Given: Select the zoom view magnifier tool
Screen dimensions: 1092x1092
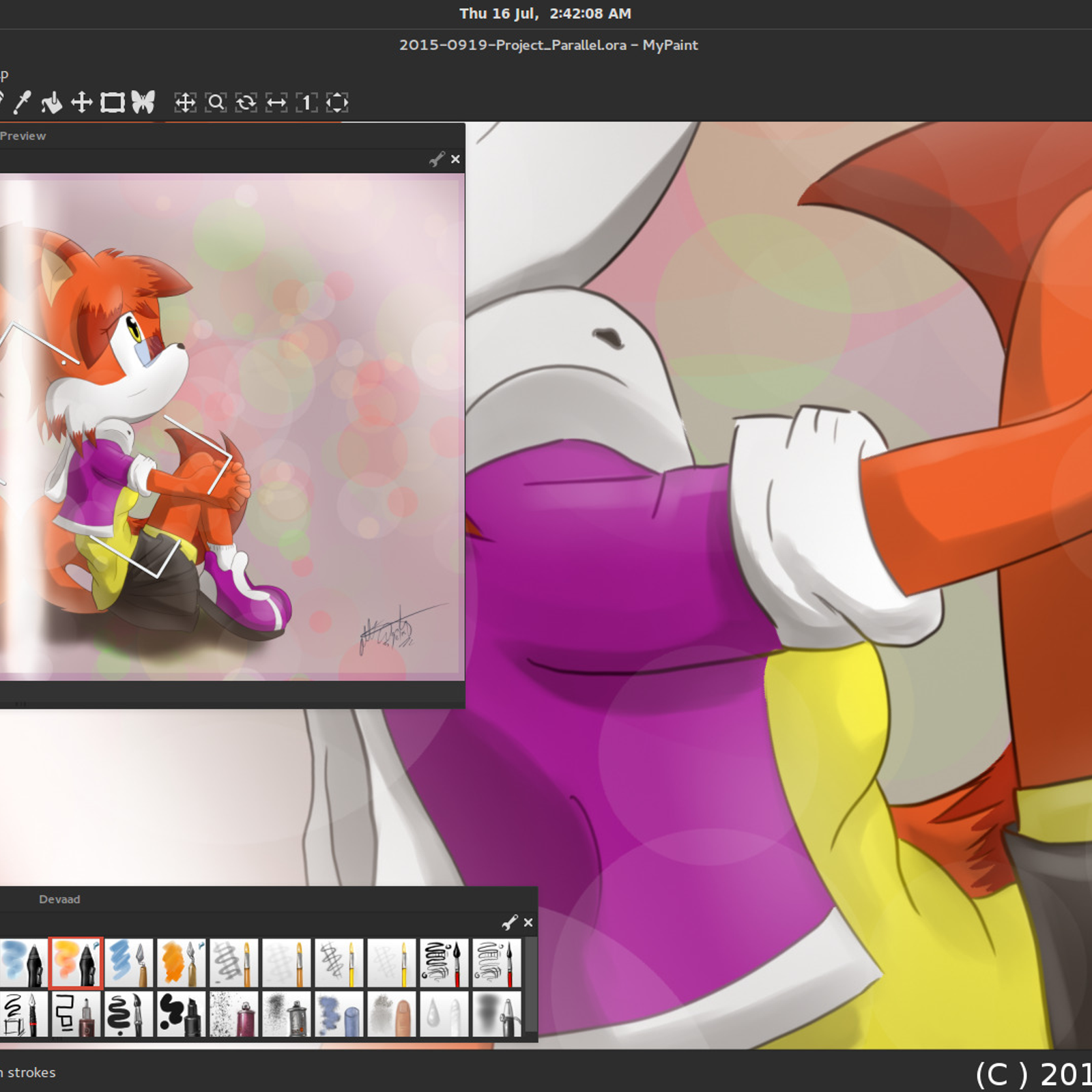Looking at the screenshot, I should pos(216,102).
